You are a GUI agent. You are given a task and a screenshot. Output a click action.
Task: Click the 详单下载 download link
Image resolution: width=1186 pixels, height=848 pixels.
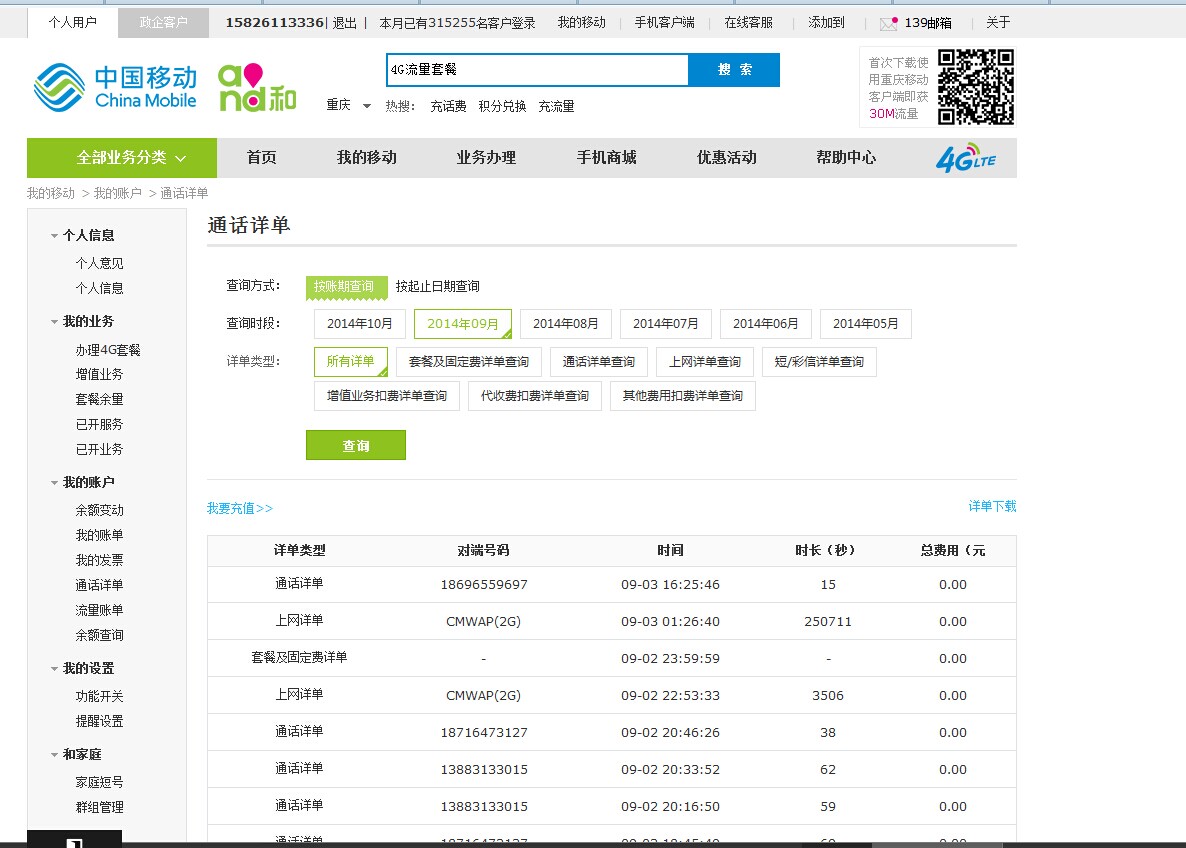pyautogui.click(x=991, y=507)
